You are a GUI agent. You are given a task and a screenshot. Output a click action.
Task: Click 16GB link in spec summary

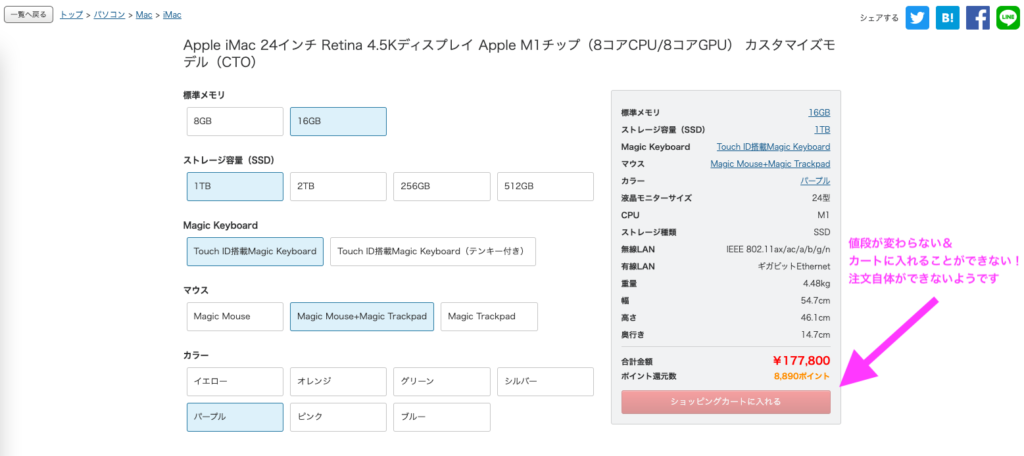click(819, 112)
